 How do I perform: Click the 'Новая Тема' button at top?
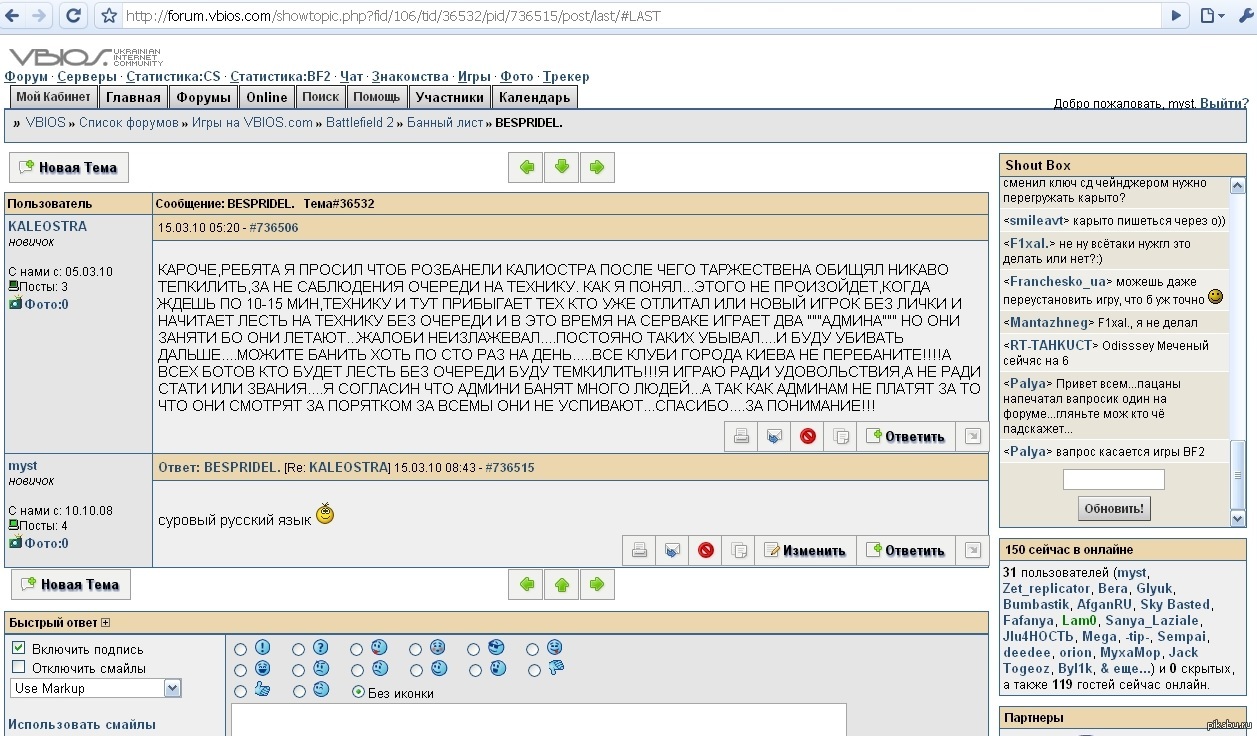point(69,167)
